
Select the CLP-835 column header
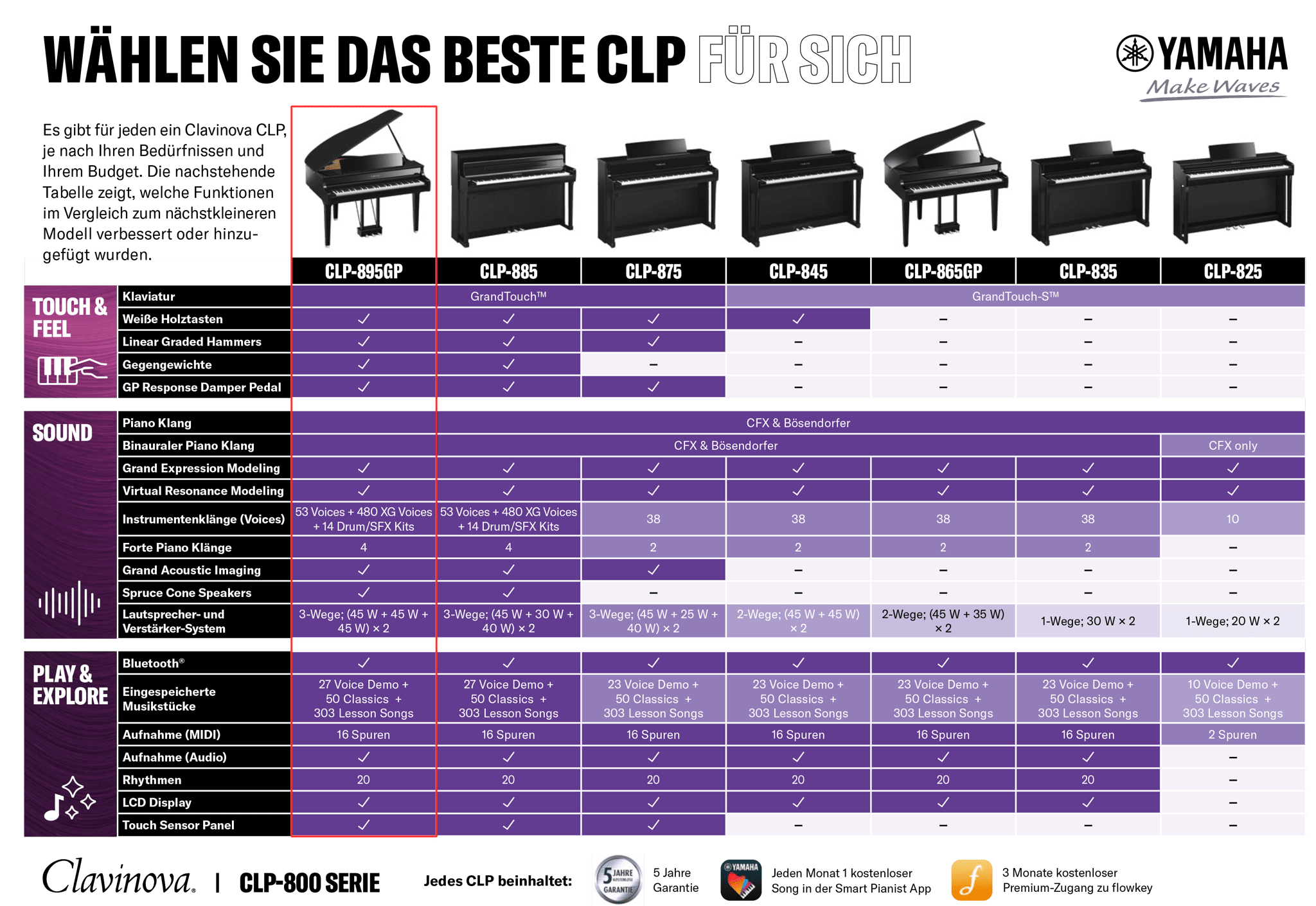[1088, 271]
